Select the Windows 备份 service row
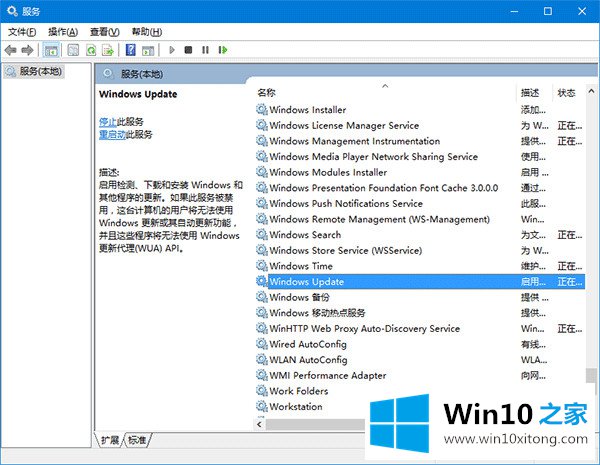600x465 pixels. click(420, 297)
